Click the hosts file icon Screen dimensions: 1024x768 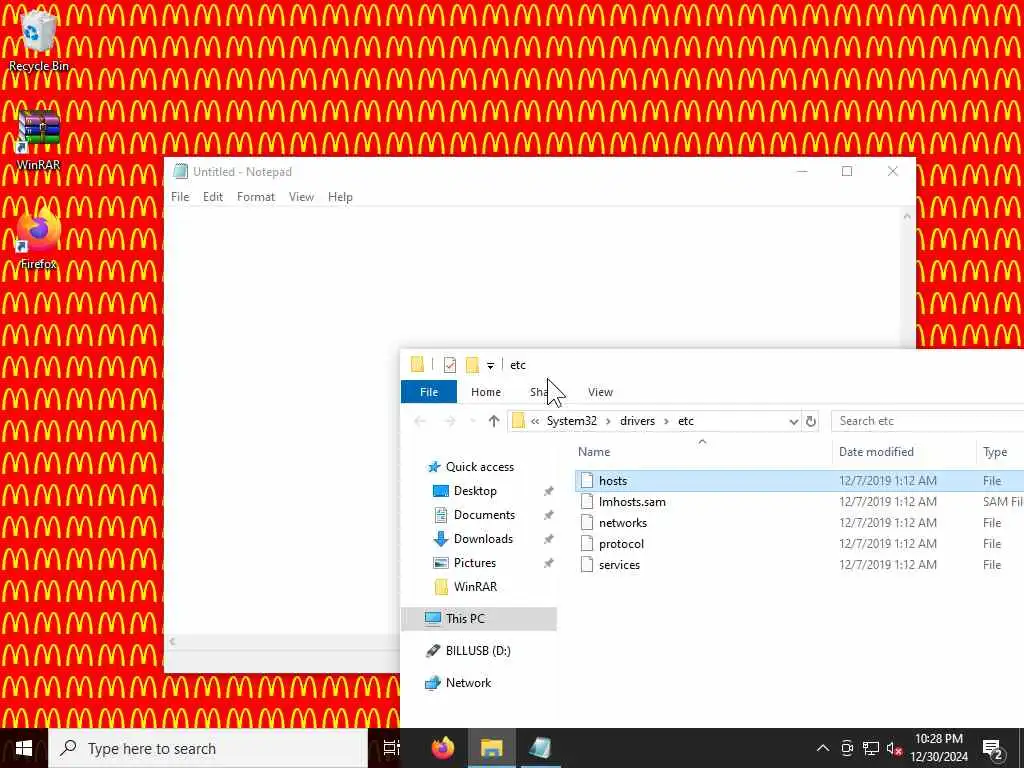click(x=587, y=481)
